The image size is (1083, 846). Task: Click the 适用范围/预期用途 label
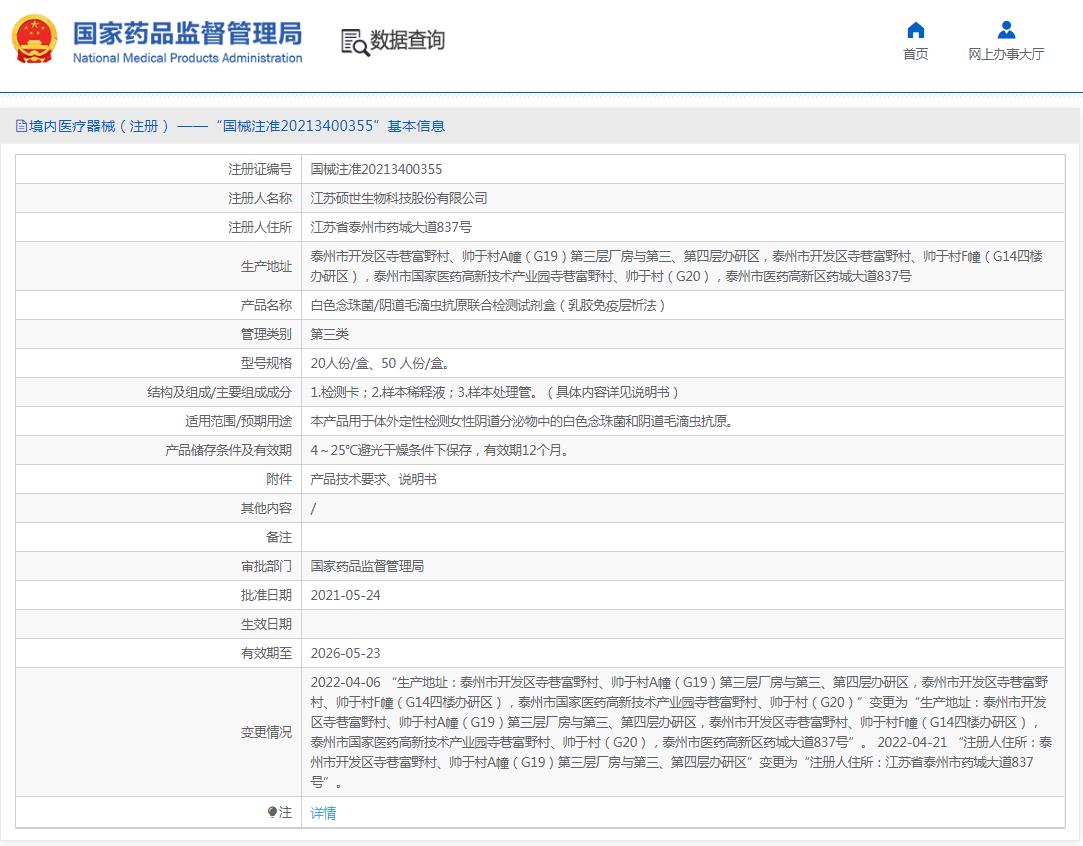238,421
